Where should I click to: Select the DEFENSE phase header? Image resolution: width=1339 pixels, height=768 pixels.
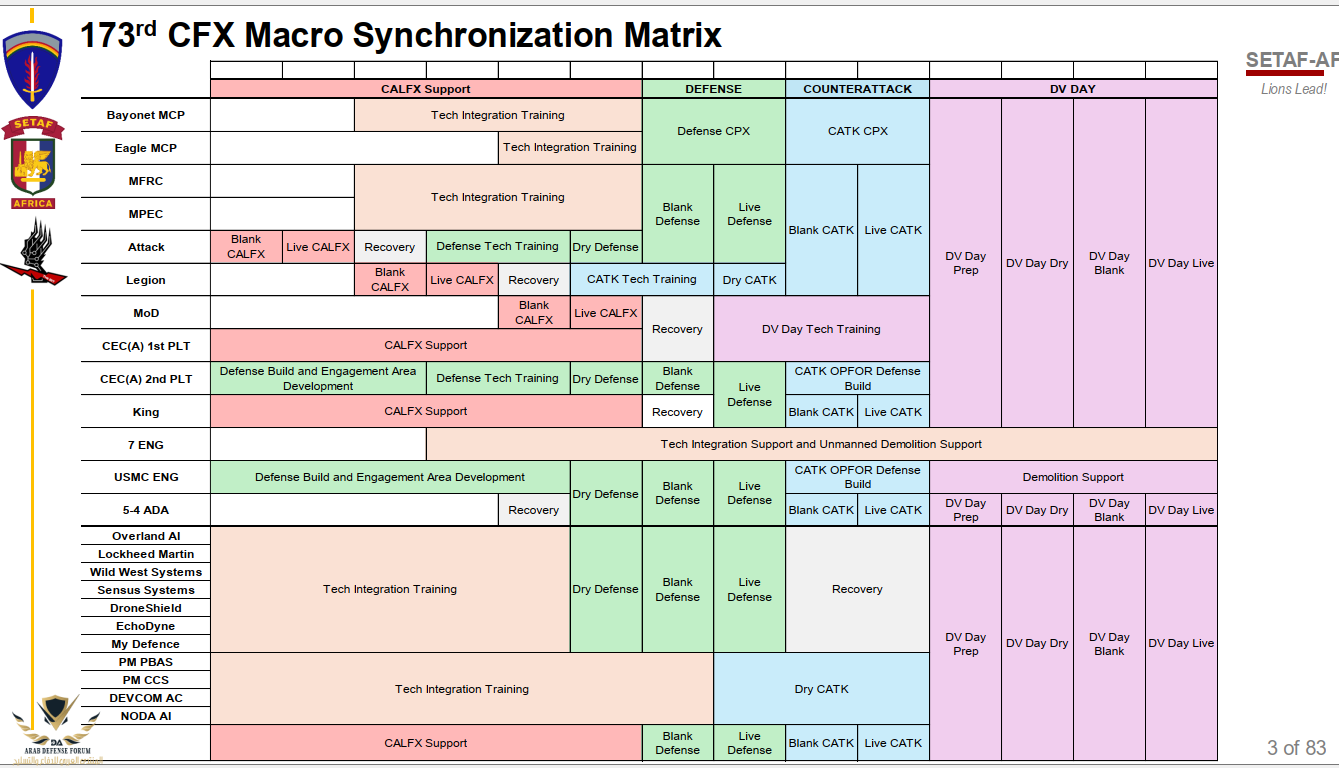pos(713,89)
